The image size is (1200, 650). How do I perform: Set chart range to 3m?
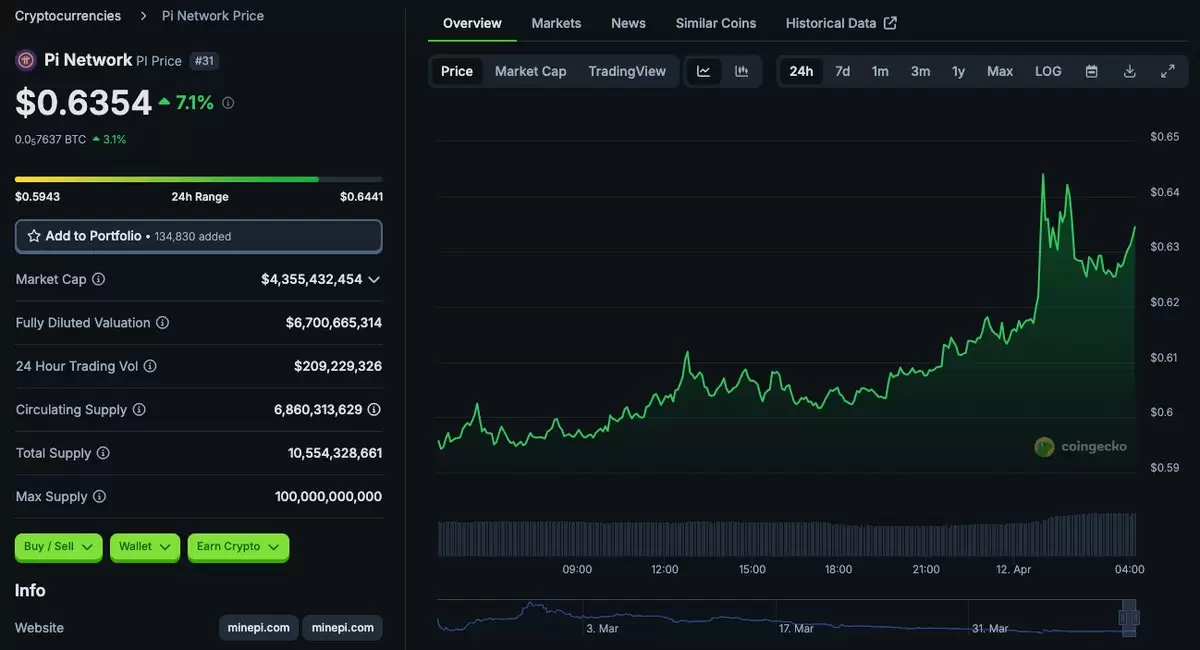click(920, 71)
